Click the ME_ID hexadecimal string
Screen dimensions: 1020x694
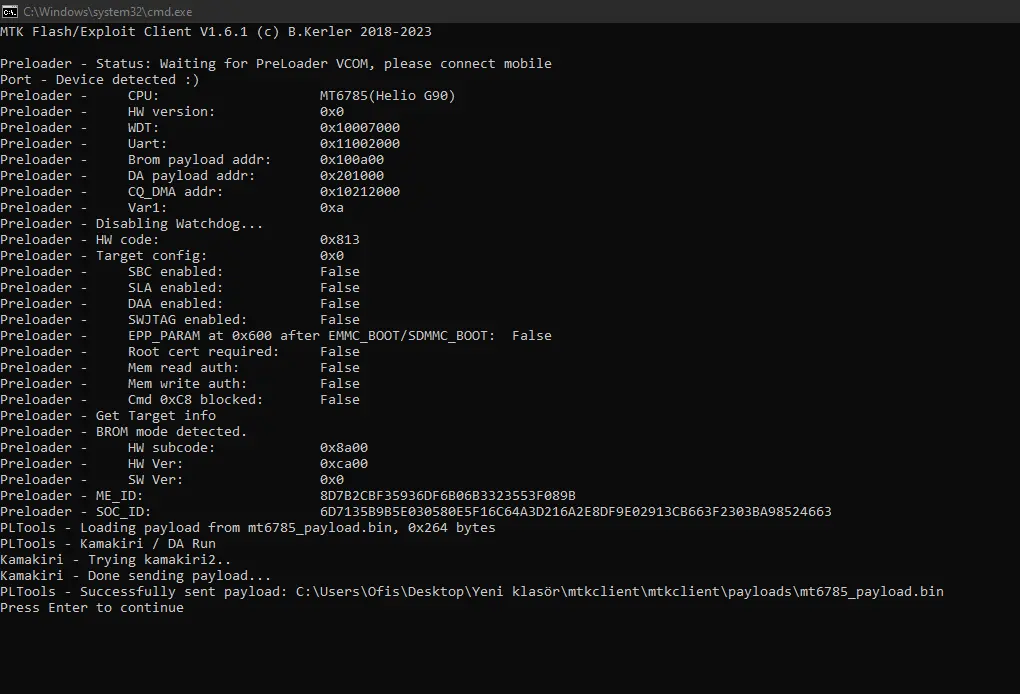tap(448, 496)
